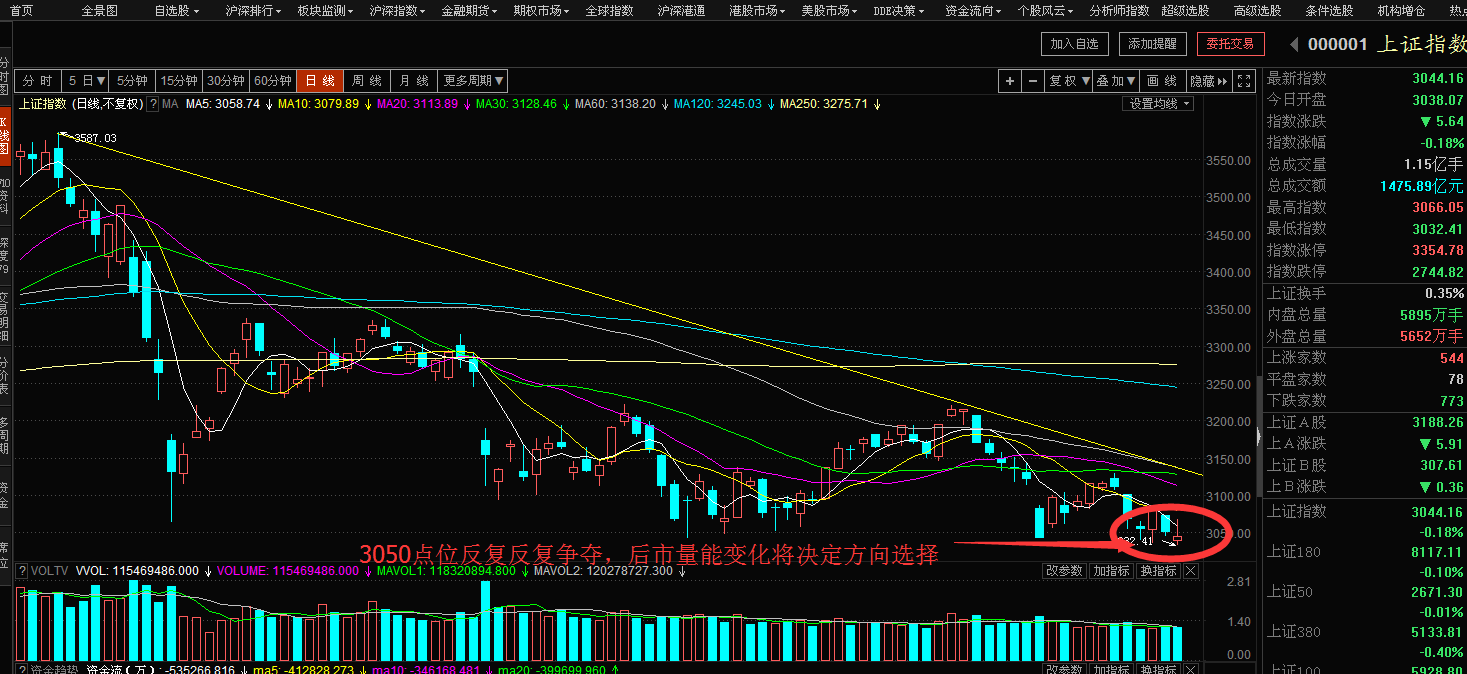Screen dimensions: 1467x674
Task: Activate 画线 drawing tool
Action: point(1162,81)
